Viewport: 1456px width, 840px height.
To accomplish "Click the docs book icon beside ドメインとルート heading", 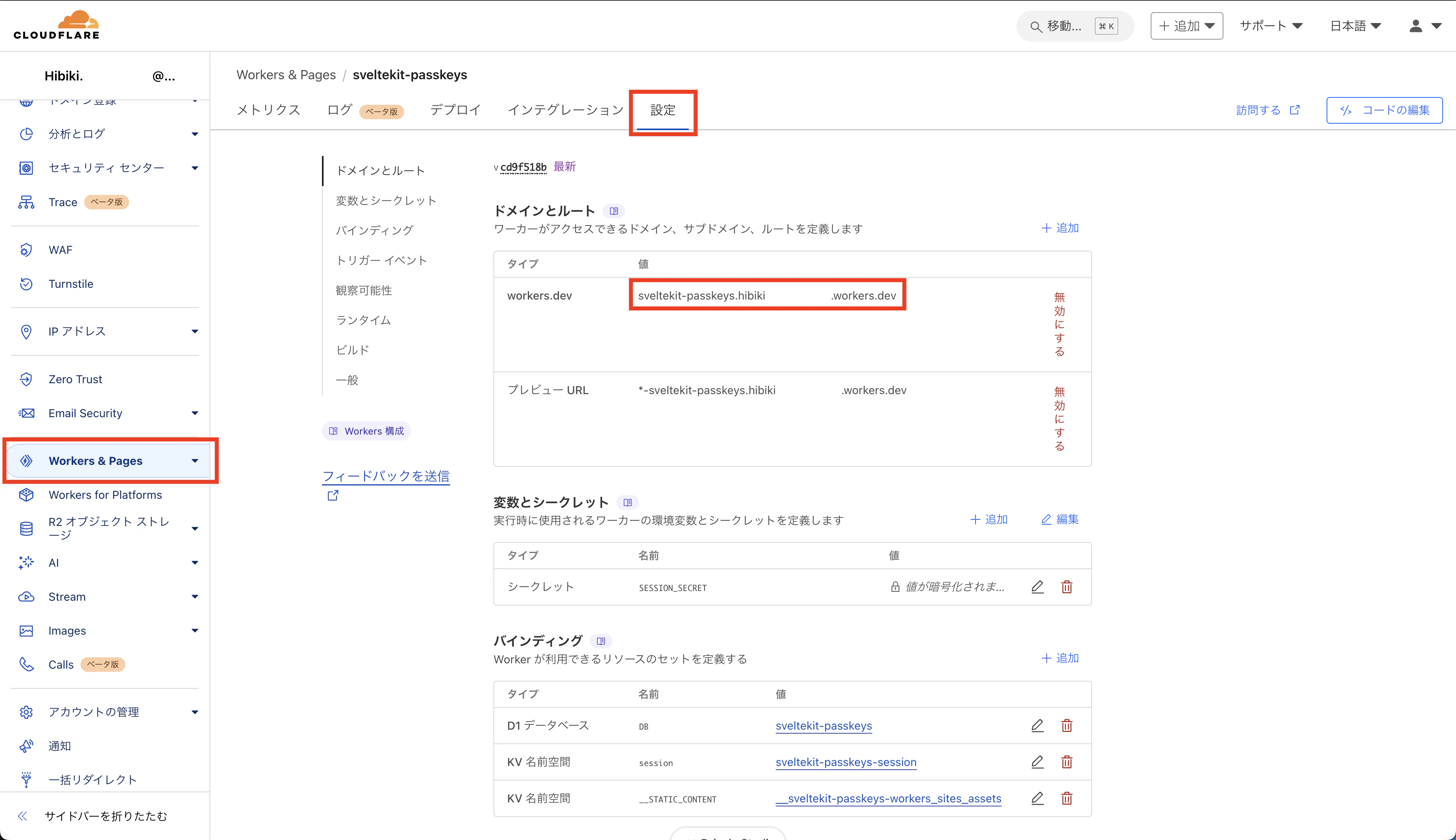I will 614,211.
